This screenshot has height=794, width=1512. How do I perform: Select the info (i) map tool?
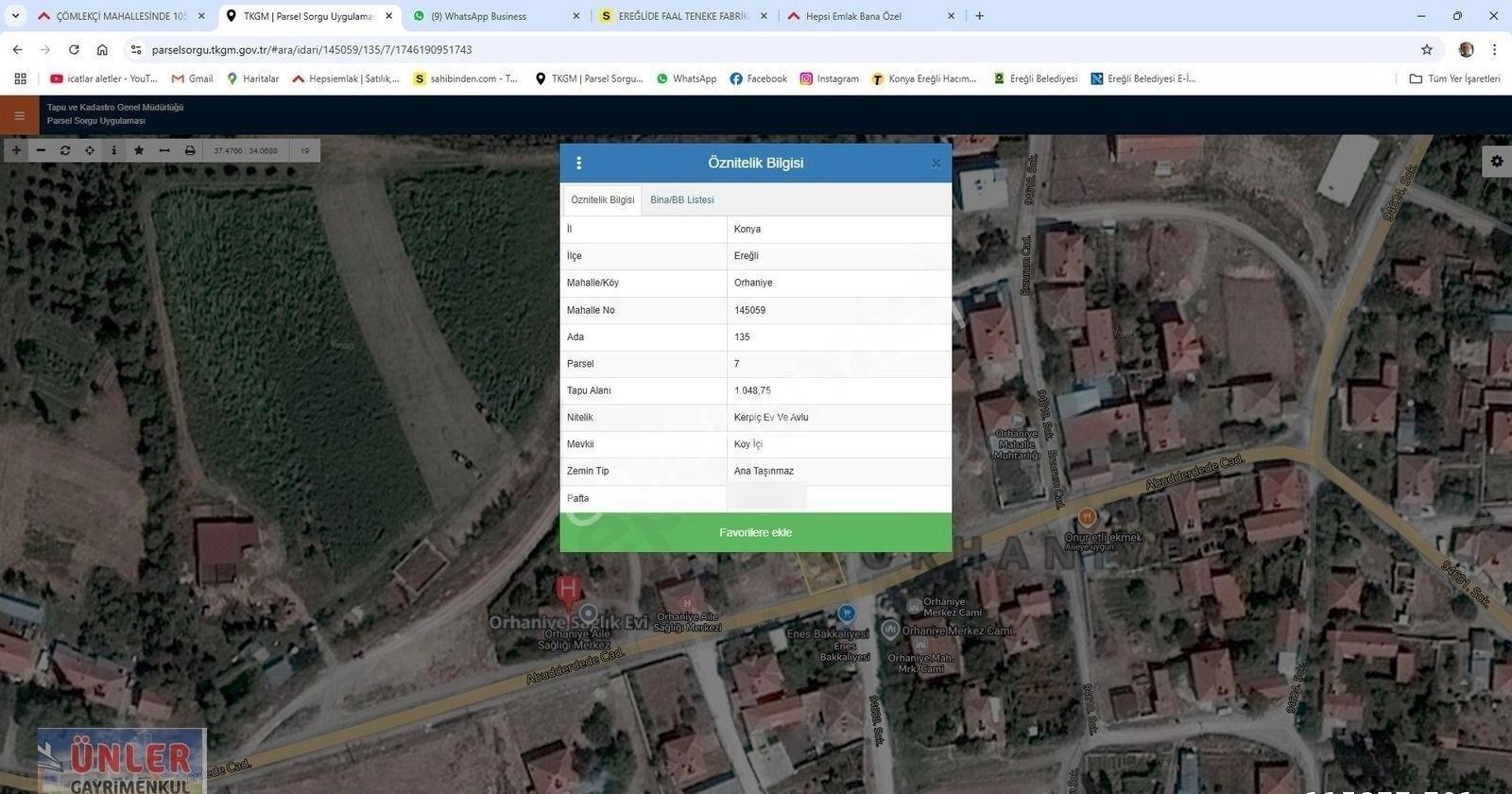coord(114,150)
